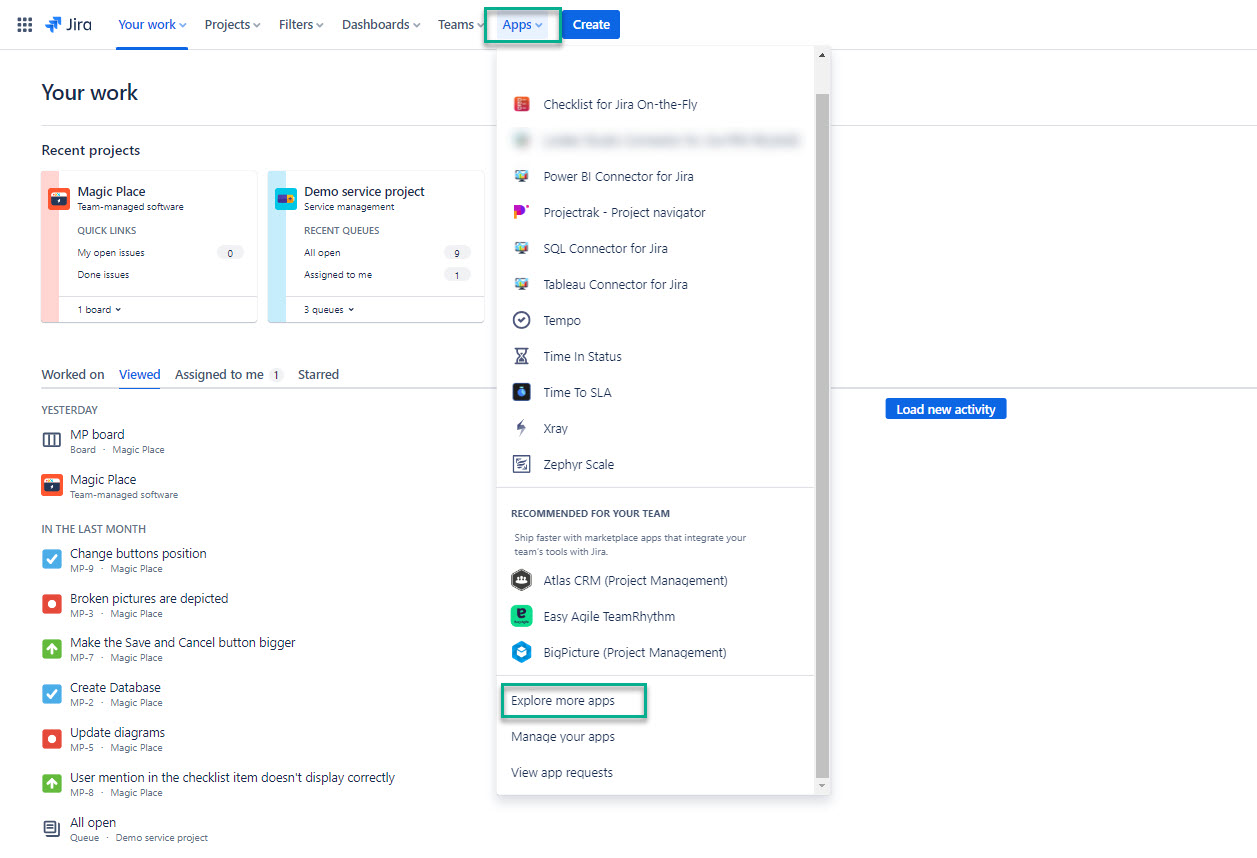Click the Magic Place project avatar
This screenshot has width=1257, height=858.
(58, 198)
